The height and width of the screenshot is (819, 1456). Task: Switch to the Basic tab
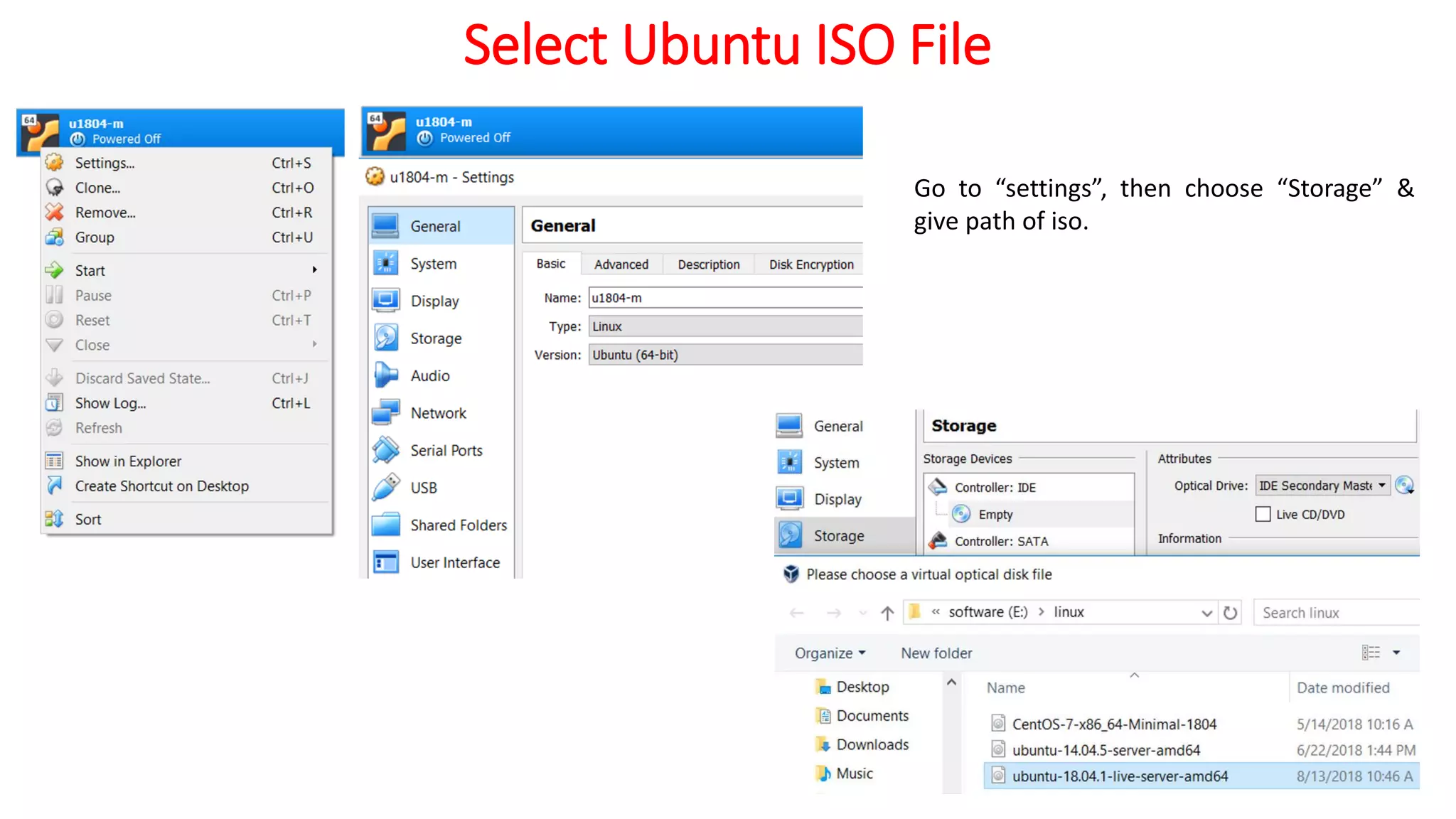[551, 264]
